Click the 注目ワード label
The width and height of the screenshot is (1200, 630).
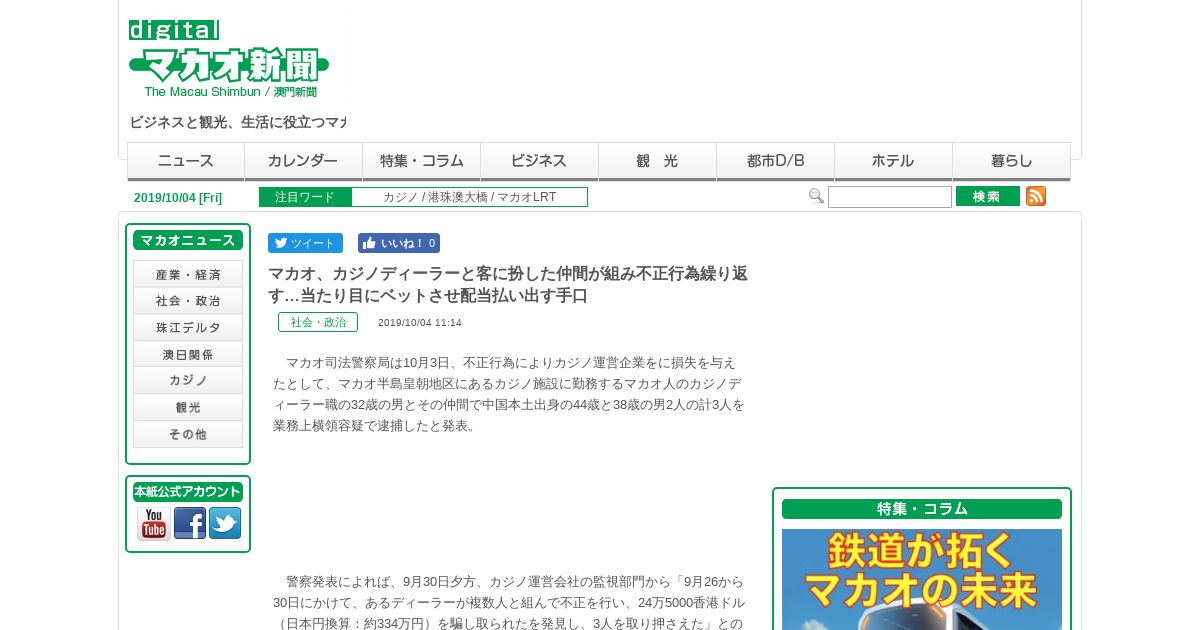point(305,197)
